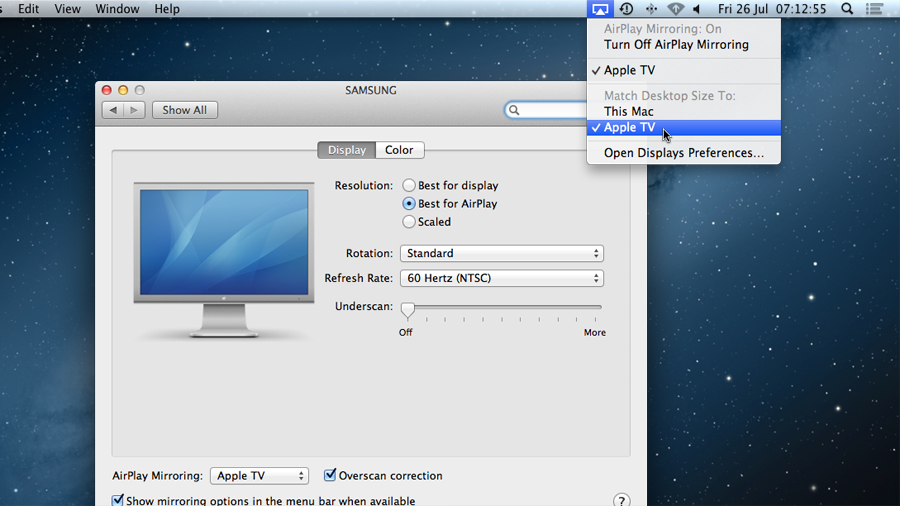Select the Scaled resolution option

[409, 222]
